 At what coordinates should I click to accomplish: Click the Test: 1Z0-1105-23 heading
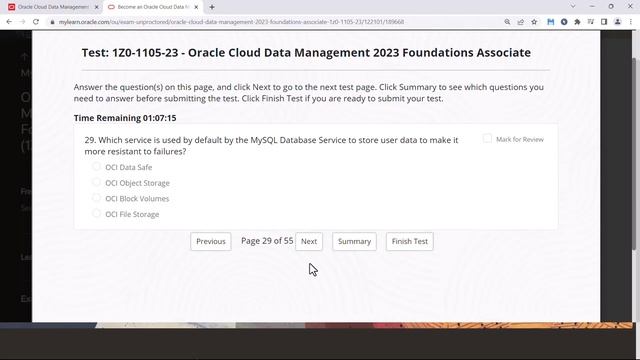point(306,53)
